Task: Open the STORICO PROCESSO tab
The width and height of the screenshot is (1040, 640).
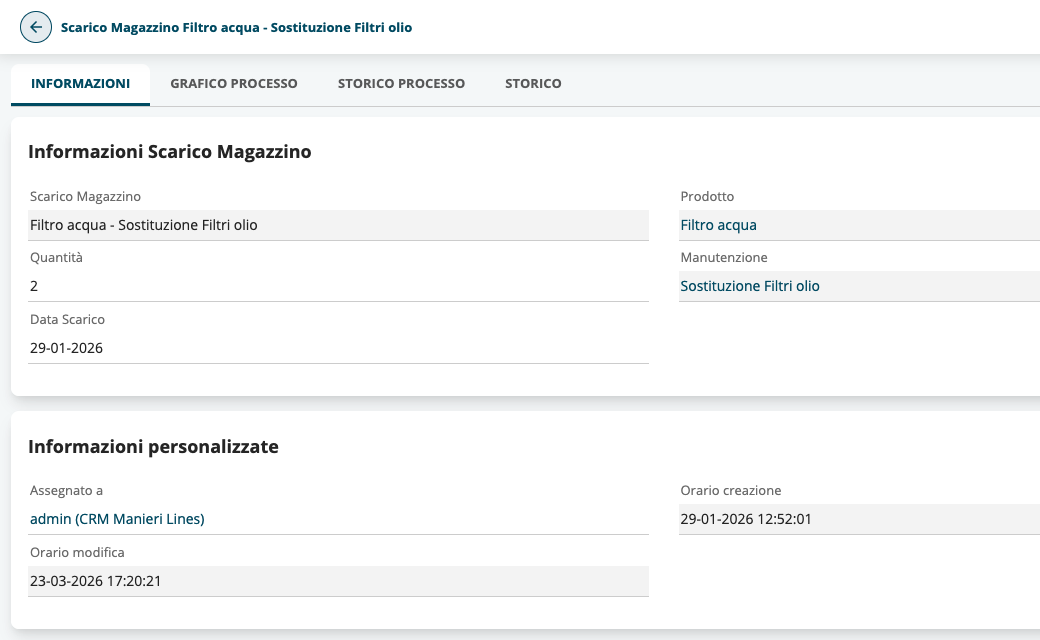Action: pyautogui.click(x=401, y=84)
